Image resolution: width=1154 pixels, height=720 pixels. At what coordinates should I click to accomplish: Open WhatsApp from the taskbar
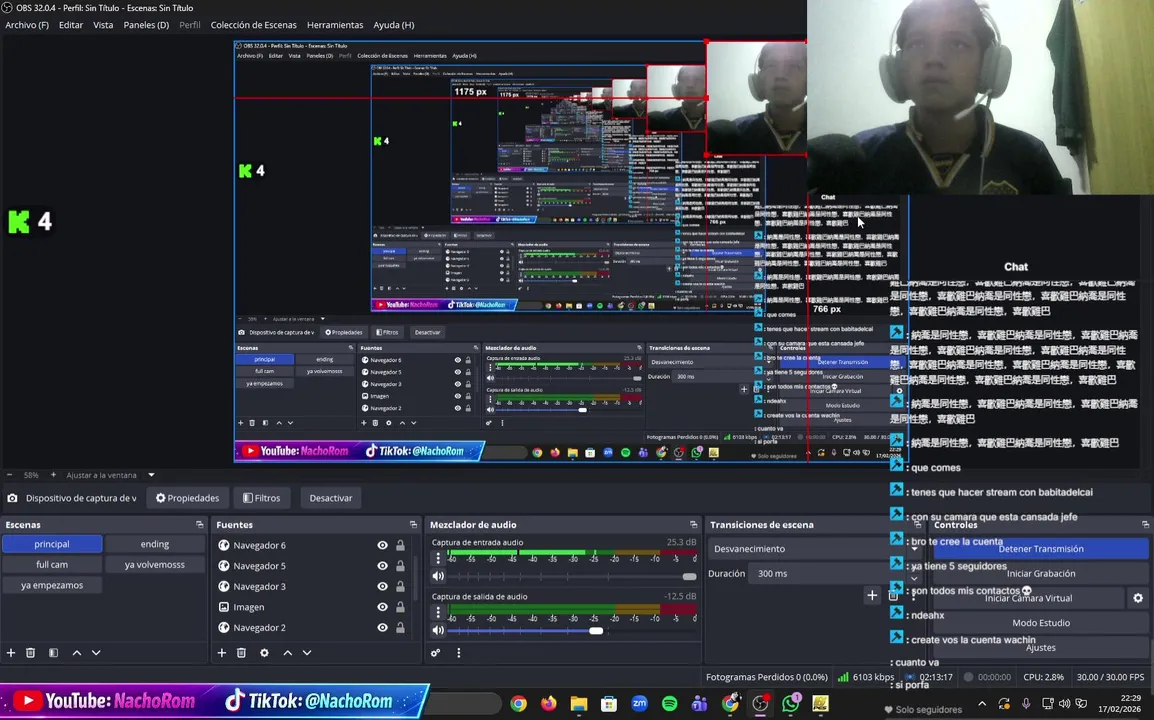tap(790, 704)
